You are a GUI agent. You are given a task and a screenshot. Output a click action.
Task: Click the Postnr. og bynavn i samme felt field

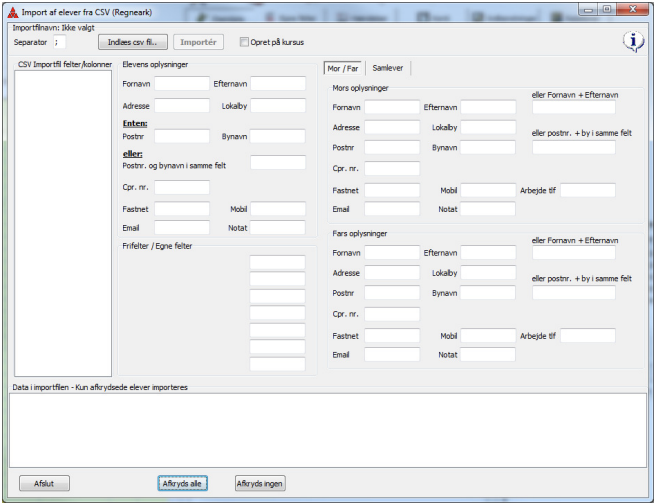278,163
